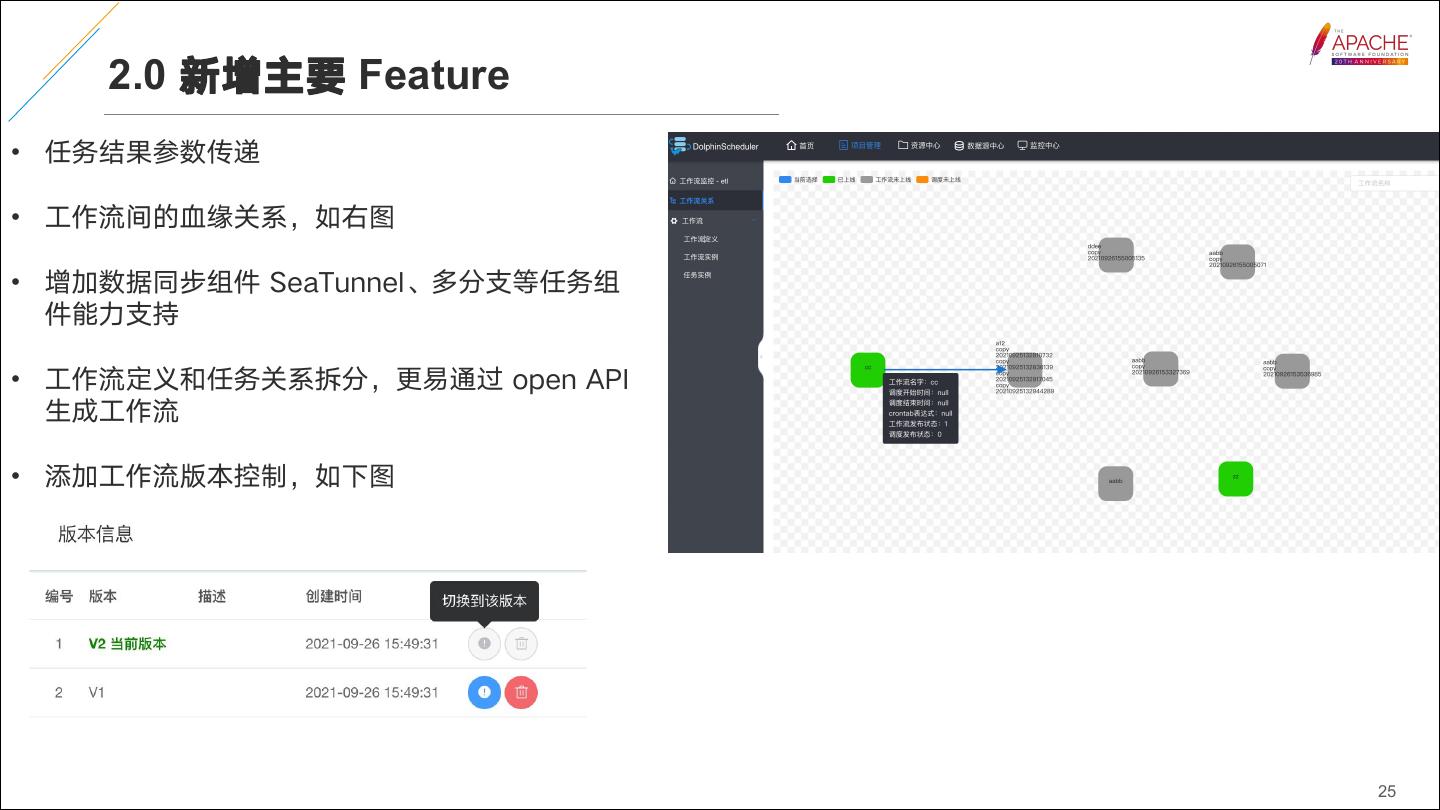
Task: Select the aabb copy node ending 6985
Action: point(1292,371)
